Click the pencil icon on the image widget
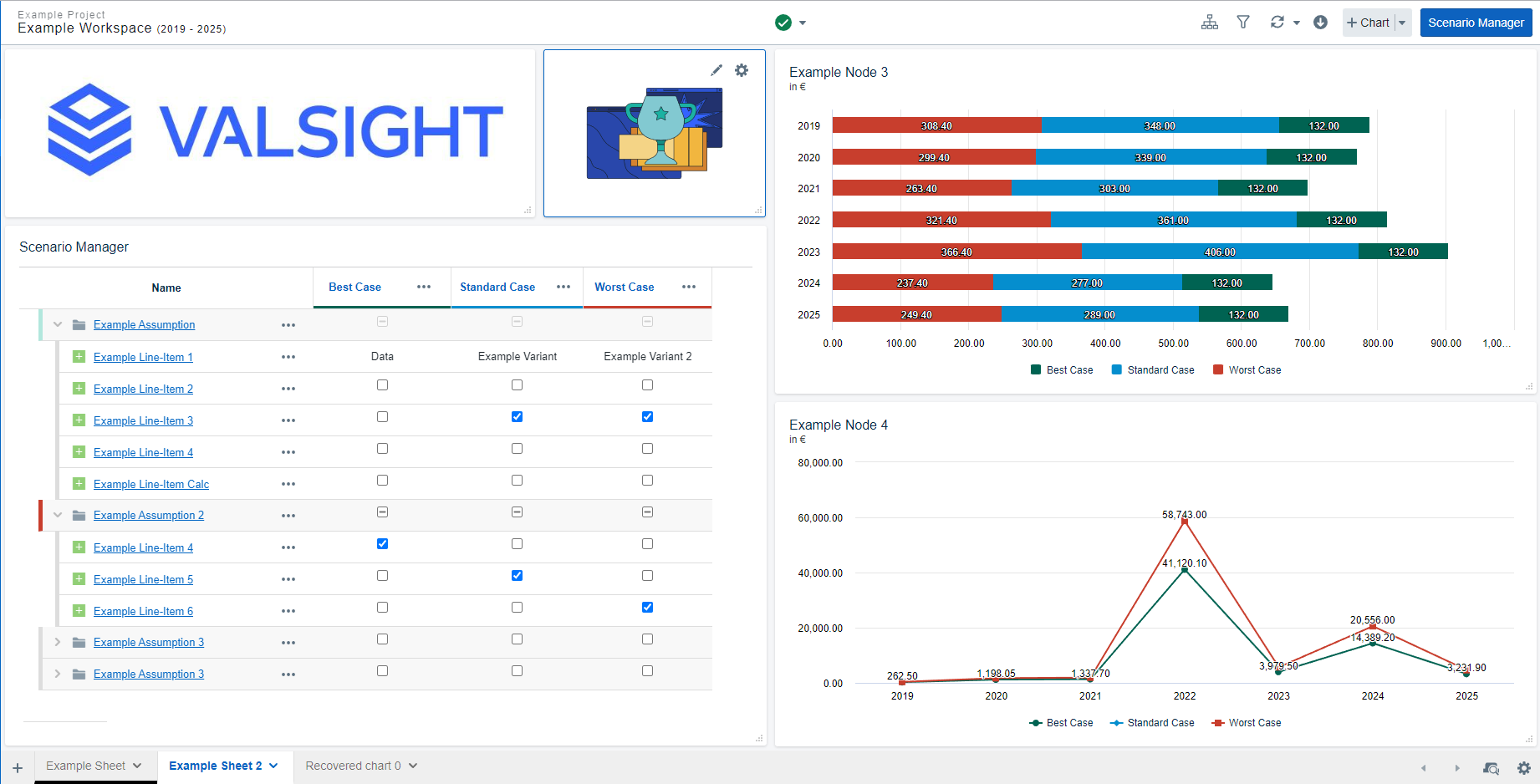Image resolution: width=1540 pixels, height=784 pixels. point(716,70)
